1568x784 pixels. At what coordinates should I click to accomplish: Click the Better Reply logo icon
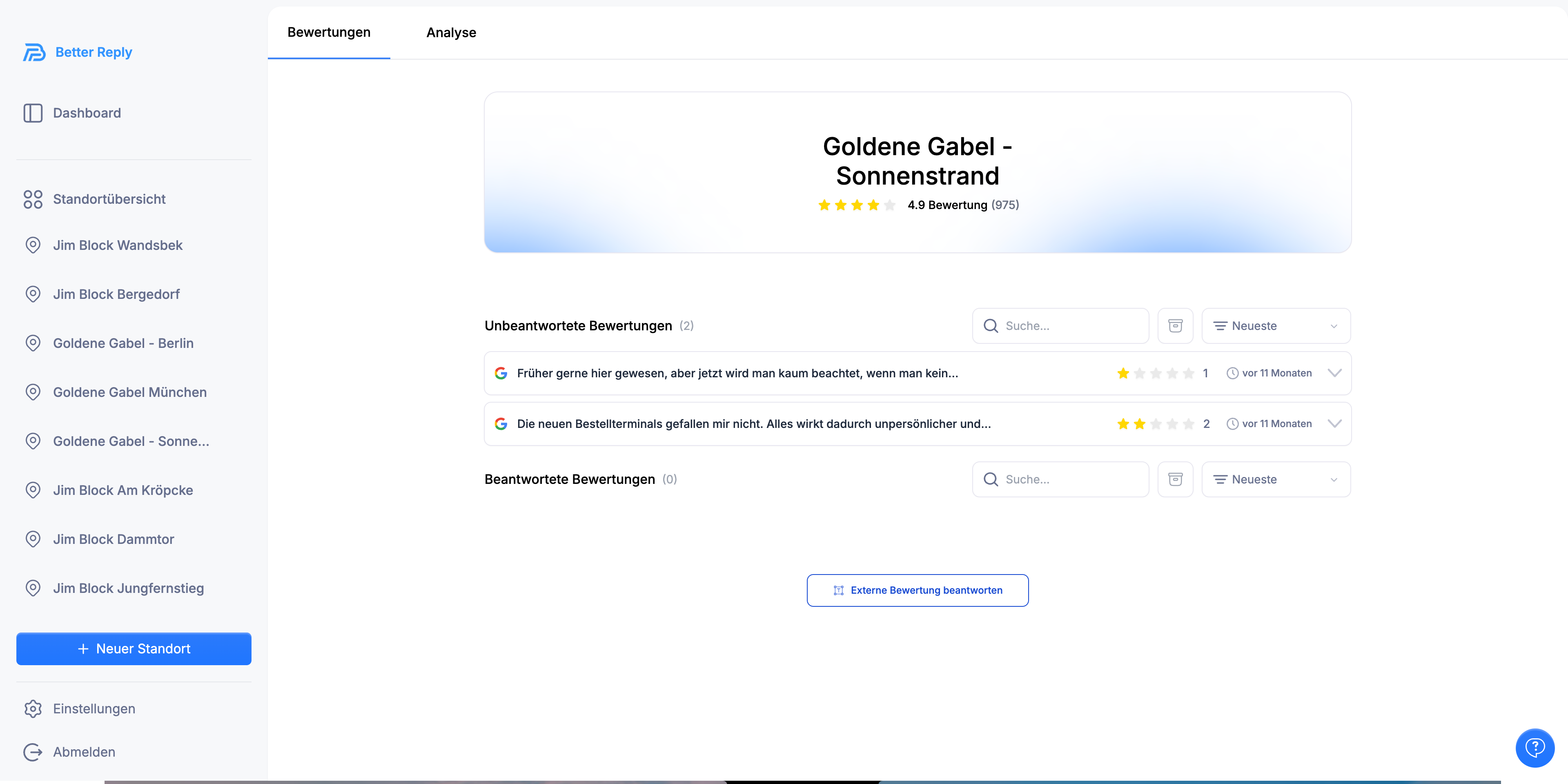pos(34,52)
